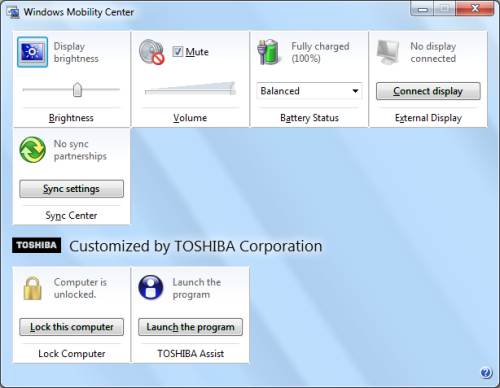Click 'Computer is unlocked.' text
Image resolution: width=500 pixels, height=388 pixels.
(80, 288)
